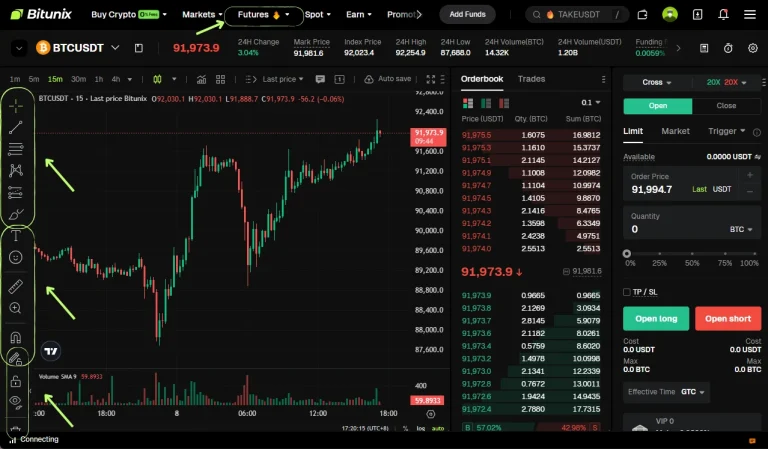Click the Open long button
The height and width of the screenshot is (449, 768).
(x=656, y=318)
